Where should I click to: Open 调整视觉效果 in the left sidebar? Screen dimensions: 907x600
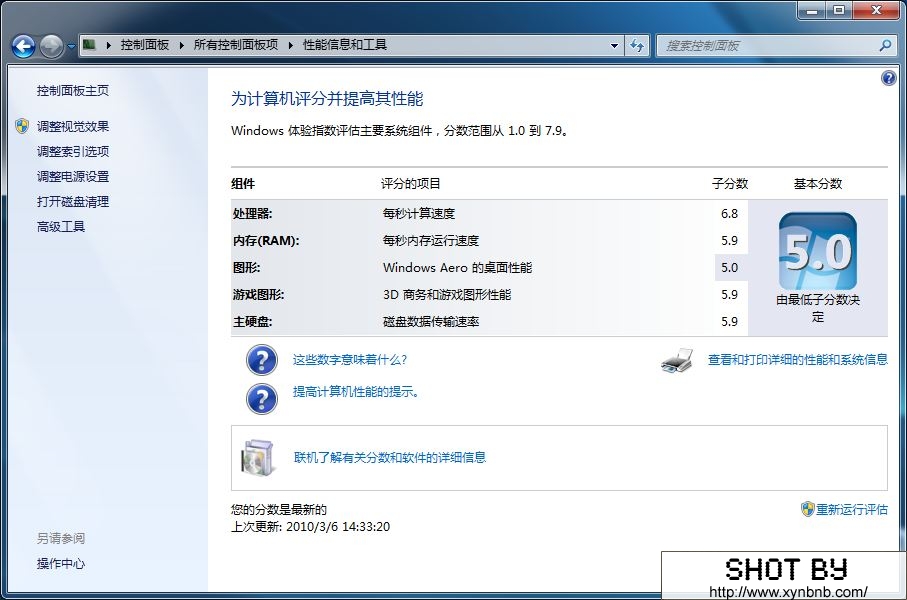73,127
